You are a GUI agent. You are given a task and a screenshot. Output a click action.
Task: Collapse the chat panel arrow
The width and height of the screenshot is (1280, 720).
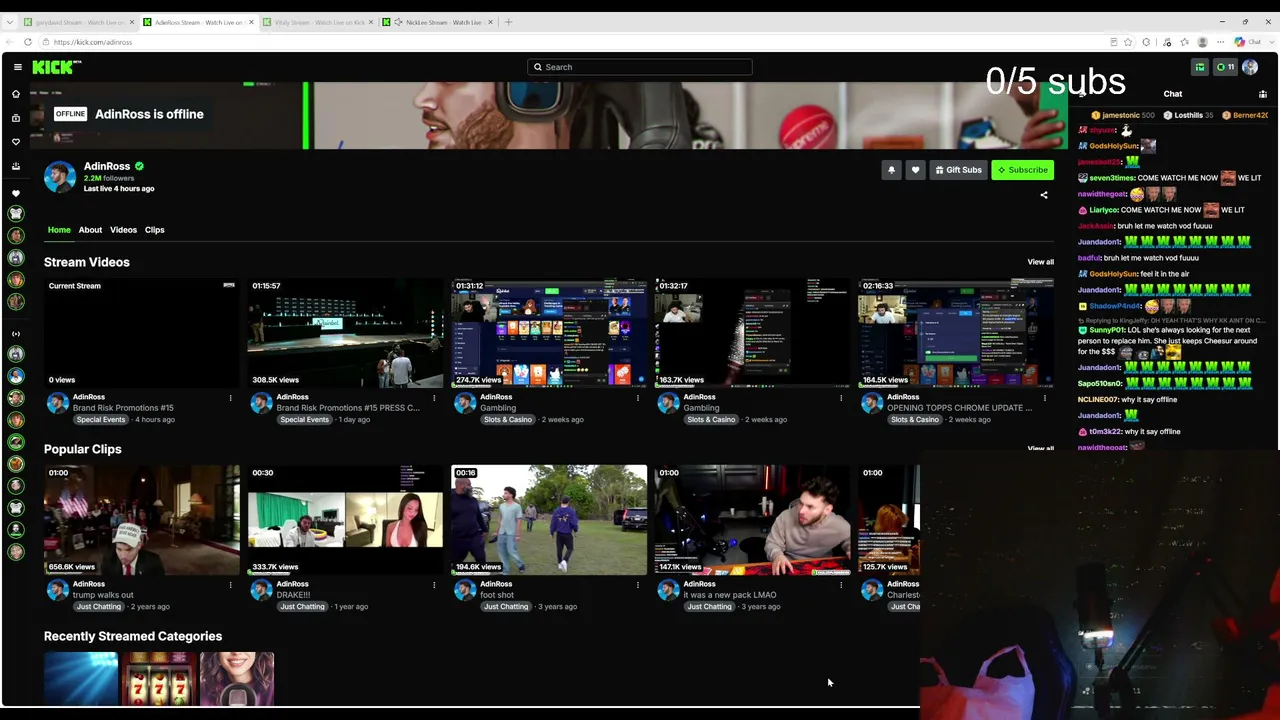(1082, 94)
